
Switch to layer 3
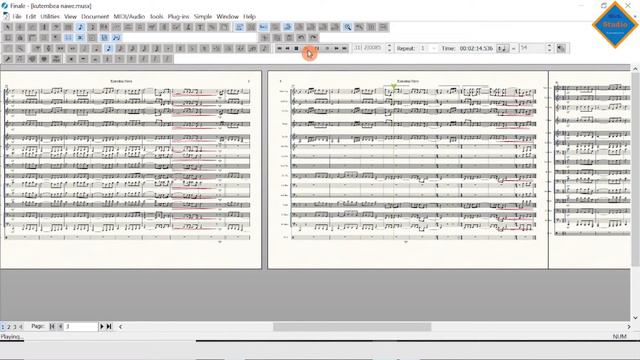pos(15,327)
